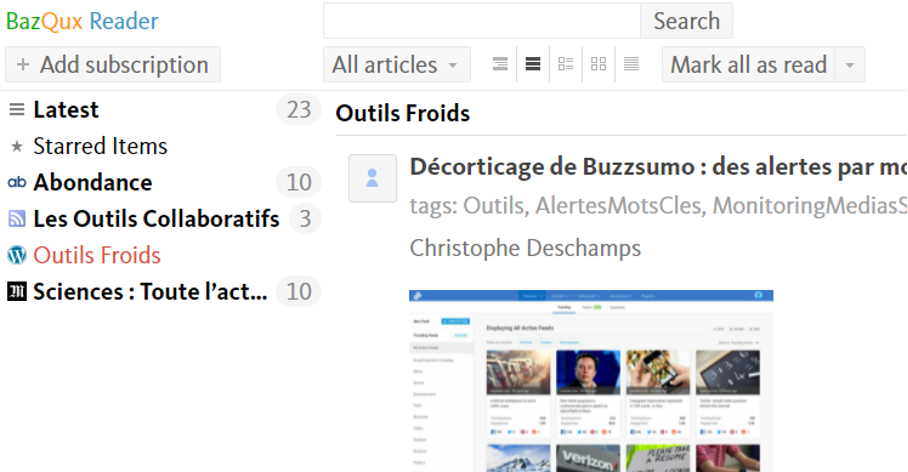Image resolution: width=908 pixels, height=472 pixels.
Task: Open the BazQux Reader logo link
Action: pyautogui.click(x=82, y=21)
